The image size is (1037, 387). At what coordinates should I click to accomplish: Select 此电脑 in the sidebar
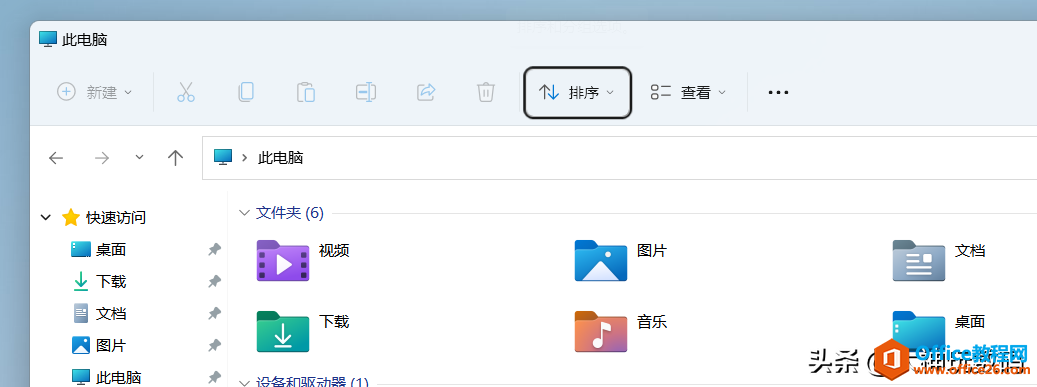pos(118,377)
